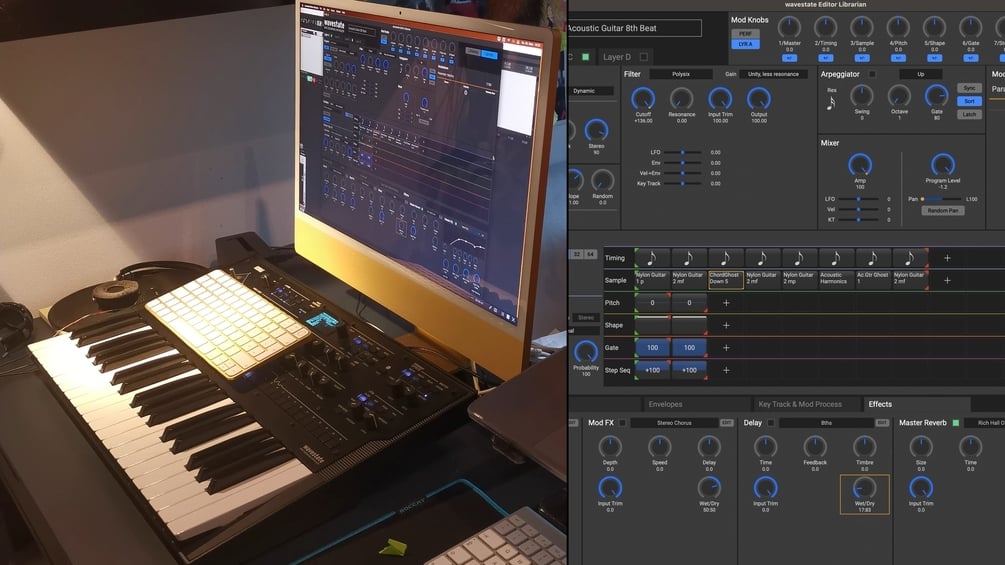Enable the Layer D checkbox

[x=644, y=57]
